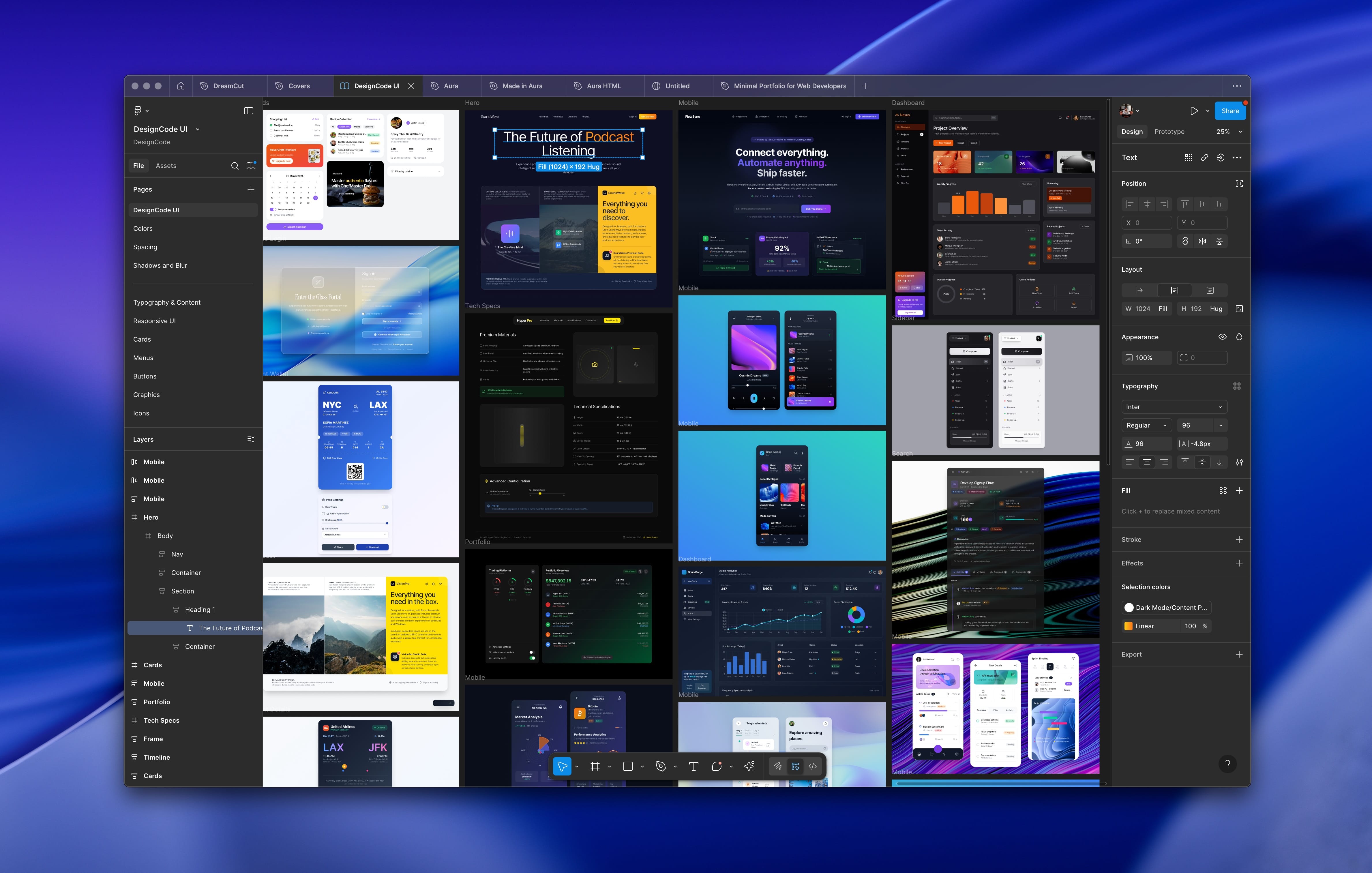Open the help question mark button
Image resolution: width=1372 pixels, height=873 pixels.
pyautogui.click(x=1228, y=764)
